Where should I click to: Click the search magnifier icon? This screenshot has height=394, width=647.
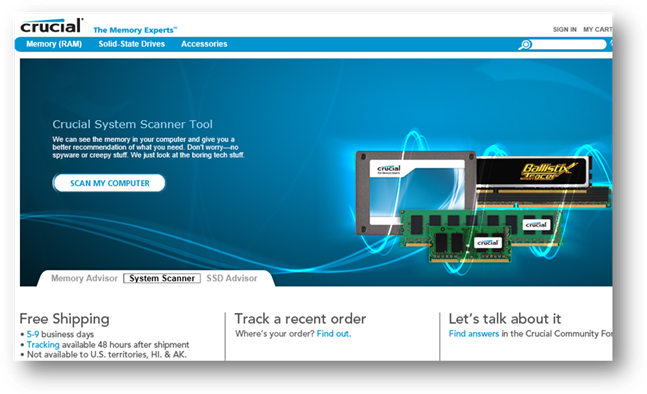525,45
